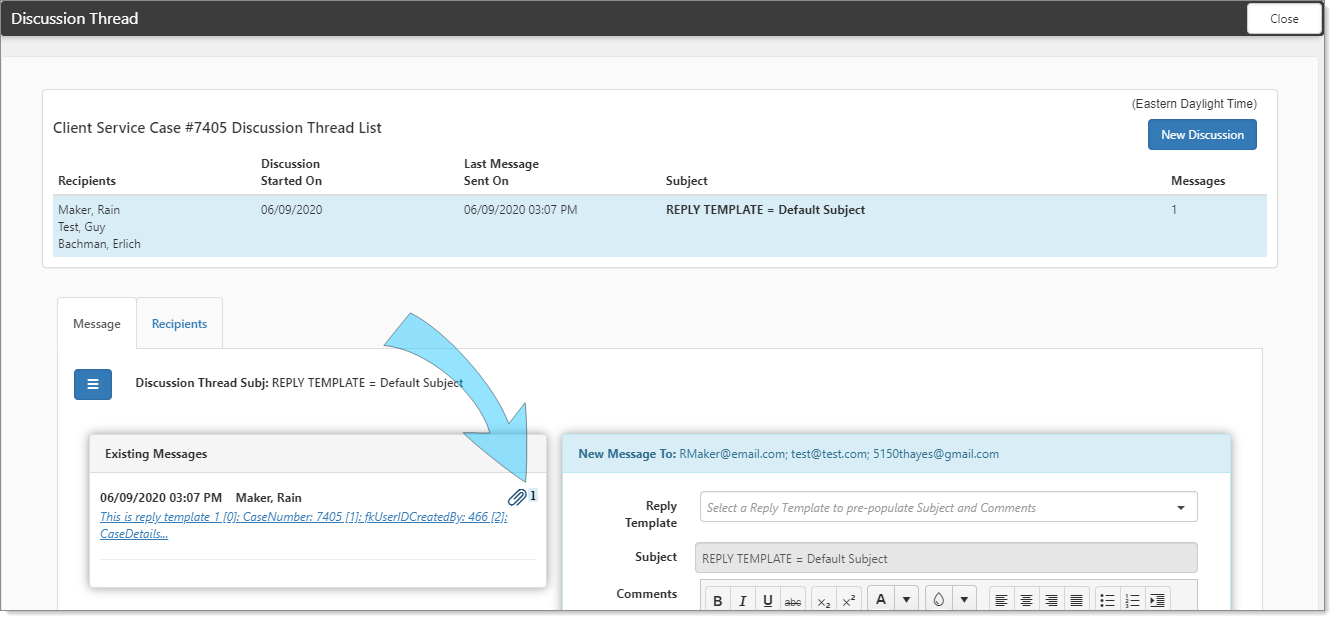Center align the comment text
The image size is (1335, 621).
tap(1026, 600)
